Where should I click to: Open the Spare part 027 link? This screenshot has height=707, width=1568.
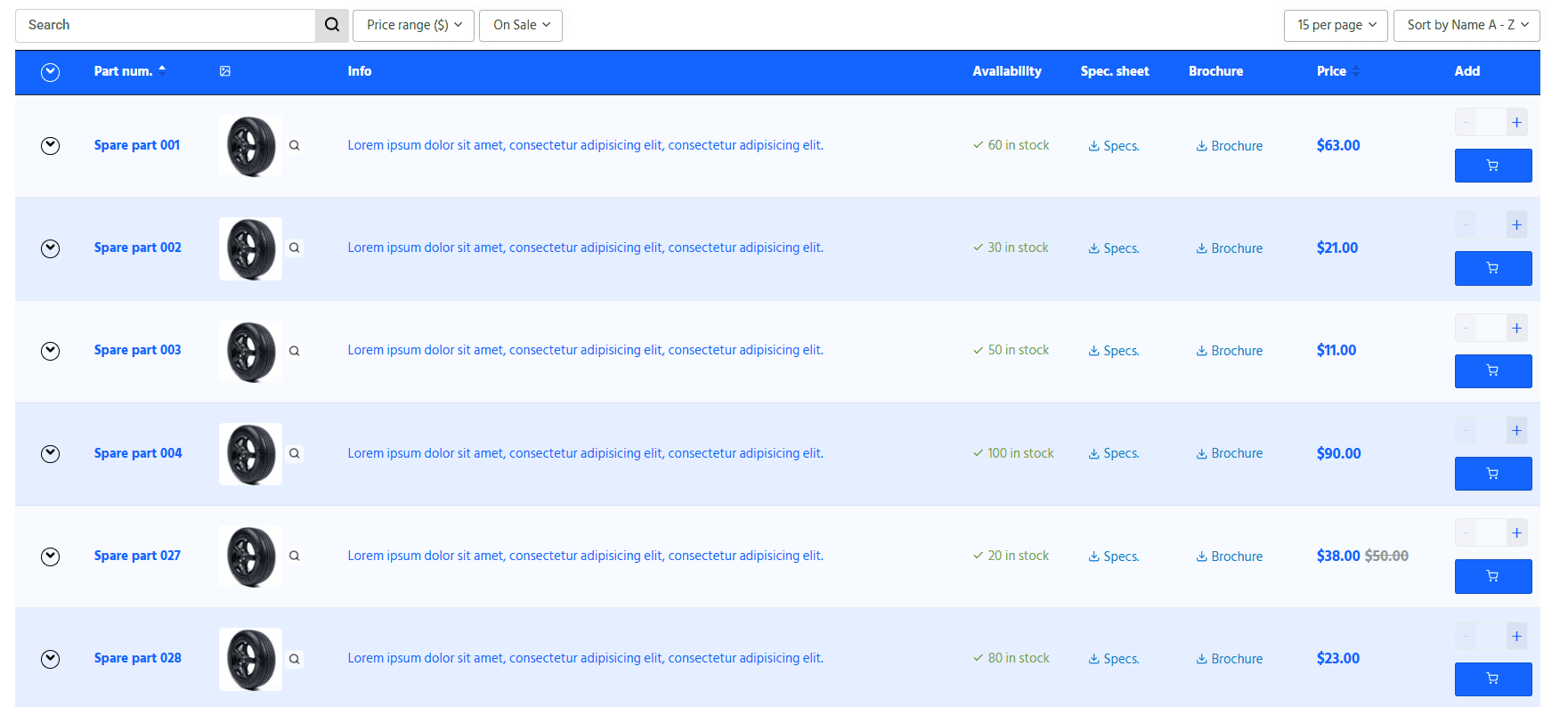pos(137,556)
